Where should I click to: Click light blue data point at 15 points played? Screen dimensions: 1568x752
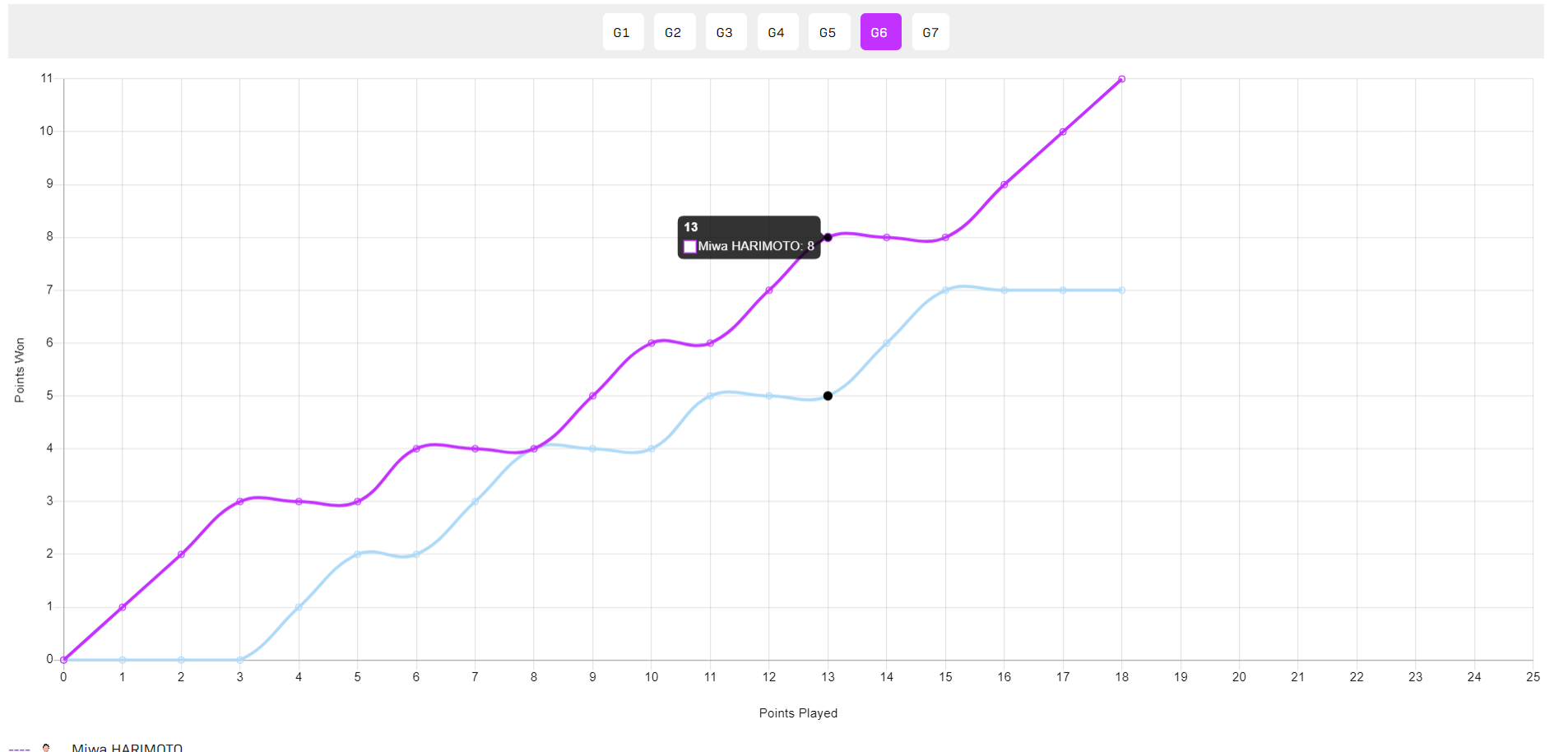coord(945,290)
